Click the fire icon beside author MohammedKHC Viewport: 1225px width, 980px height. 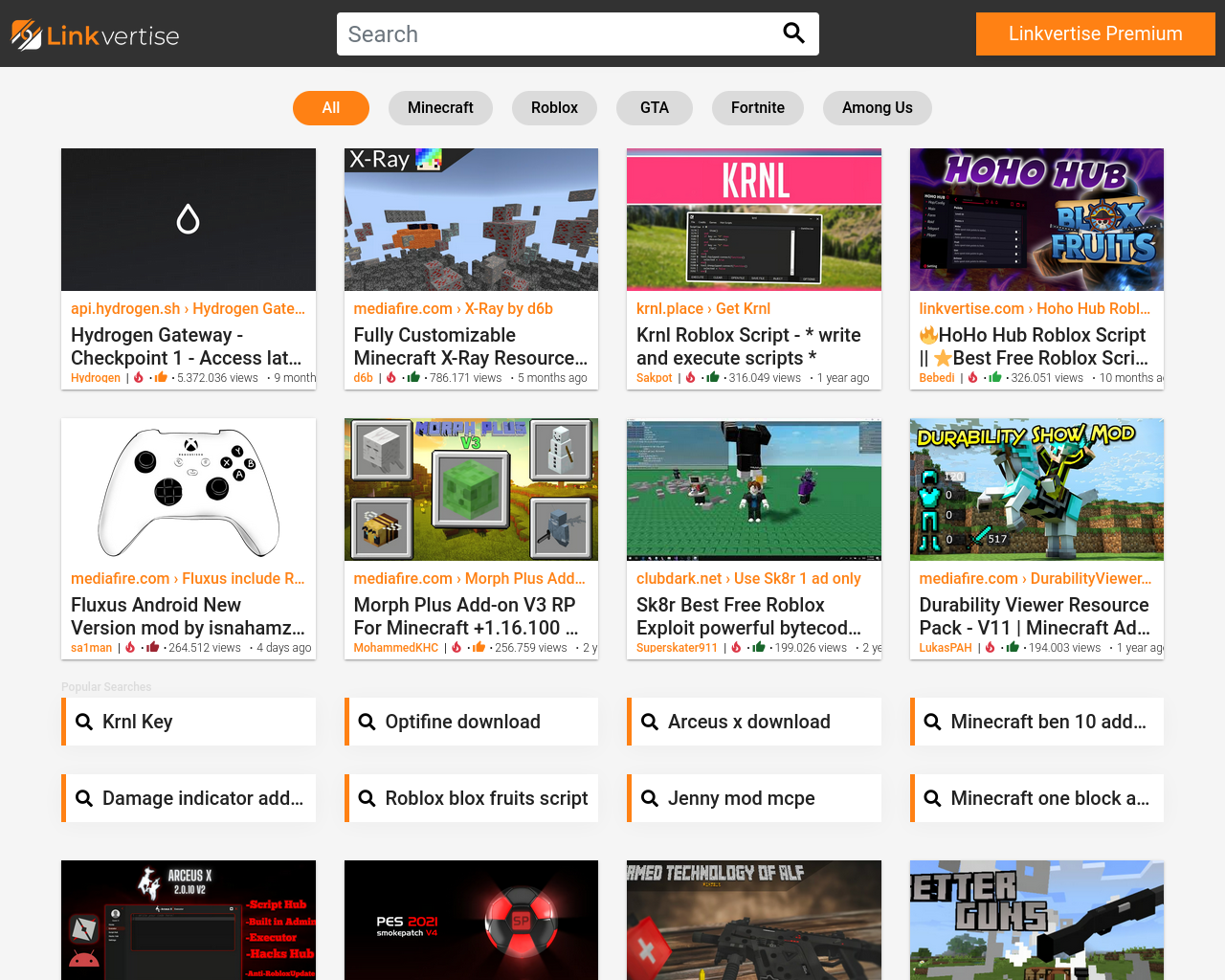(457, 648)
